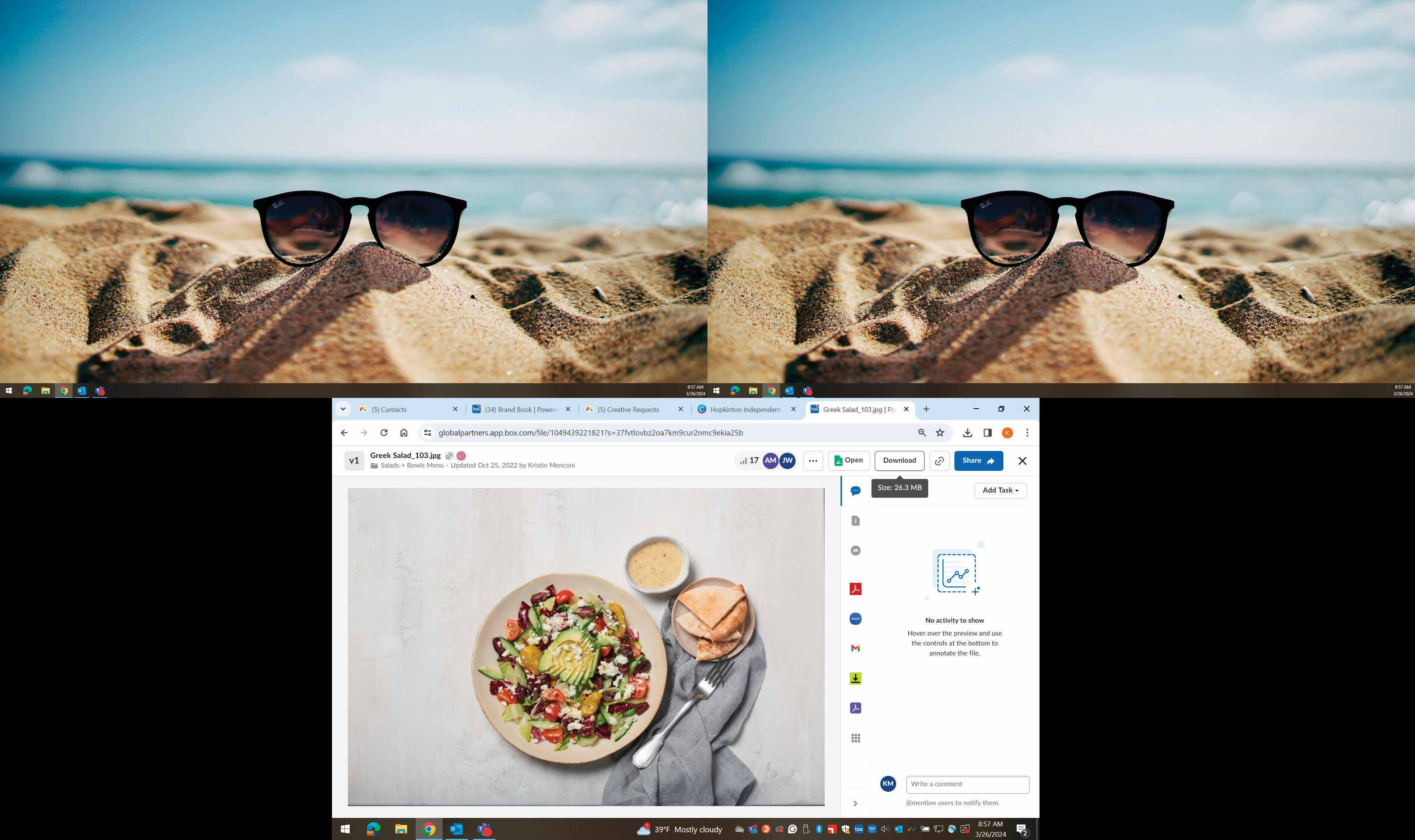The width and height of the screenshot is (1415, 840).
Task: Open the file Details info icon
Action: [x=855, y=521]
